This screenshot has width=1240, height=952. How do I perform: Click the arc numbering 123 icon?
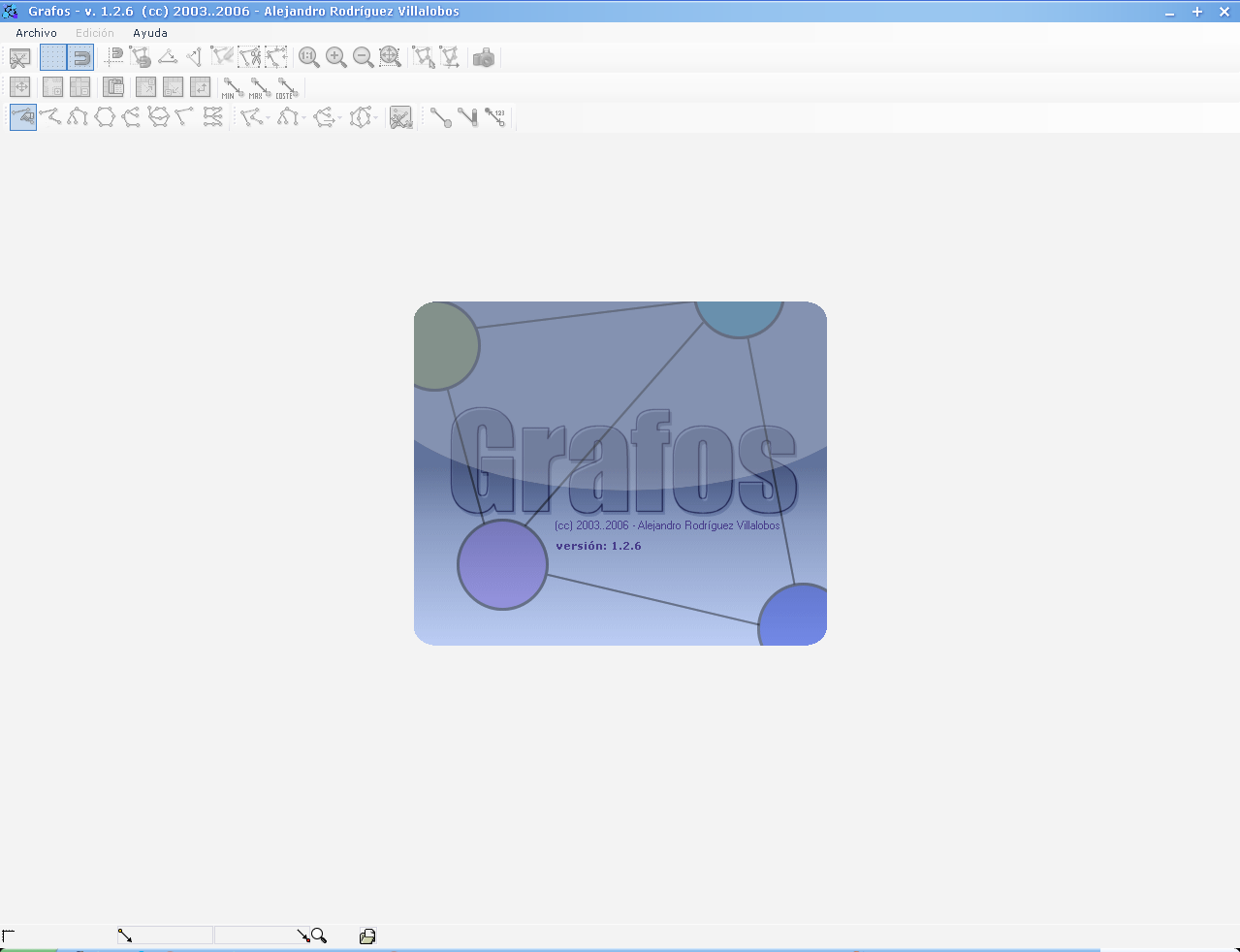[x=495, y=118]
